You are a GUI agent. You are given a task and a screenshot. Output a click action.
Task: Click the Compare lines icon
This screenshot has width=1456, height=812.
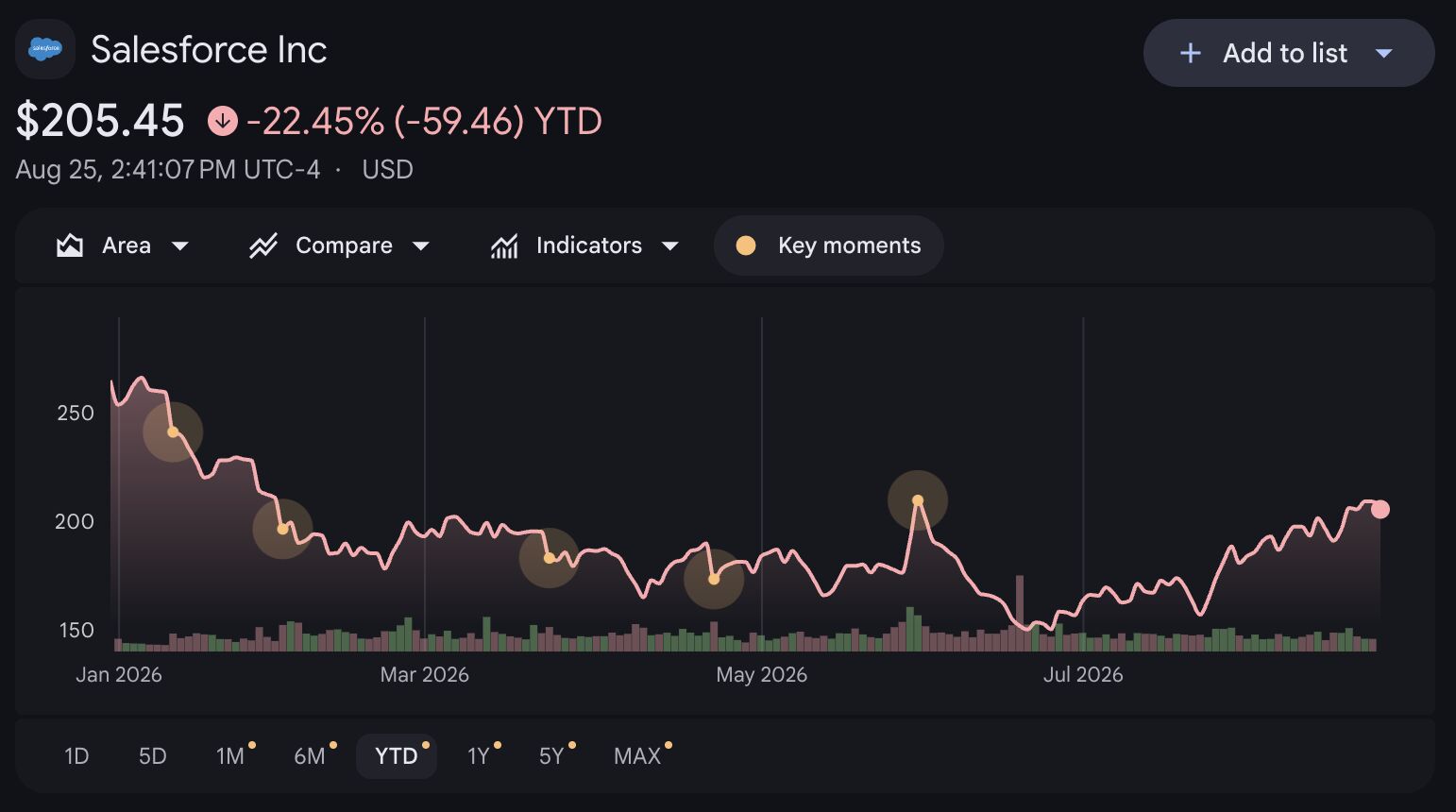262,245
